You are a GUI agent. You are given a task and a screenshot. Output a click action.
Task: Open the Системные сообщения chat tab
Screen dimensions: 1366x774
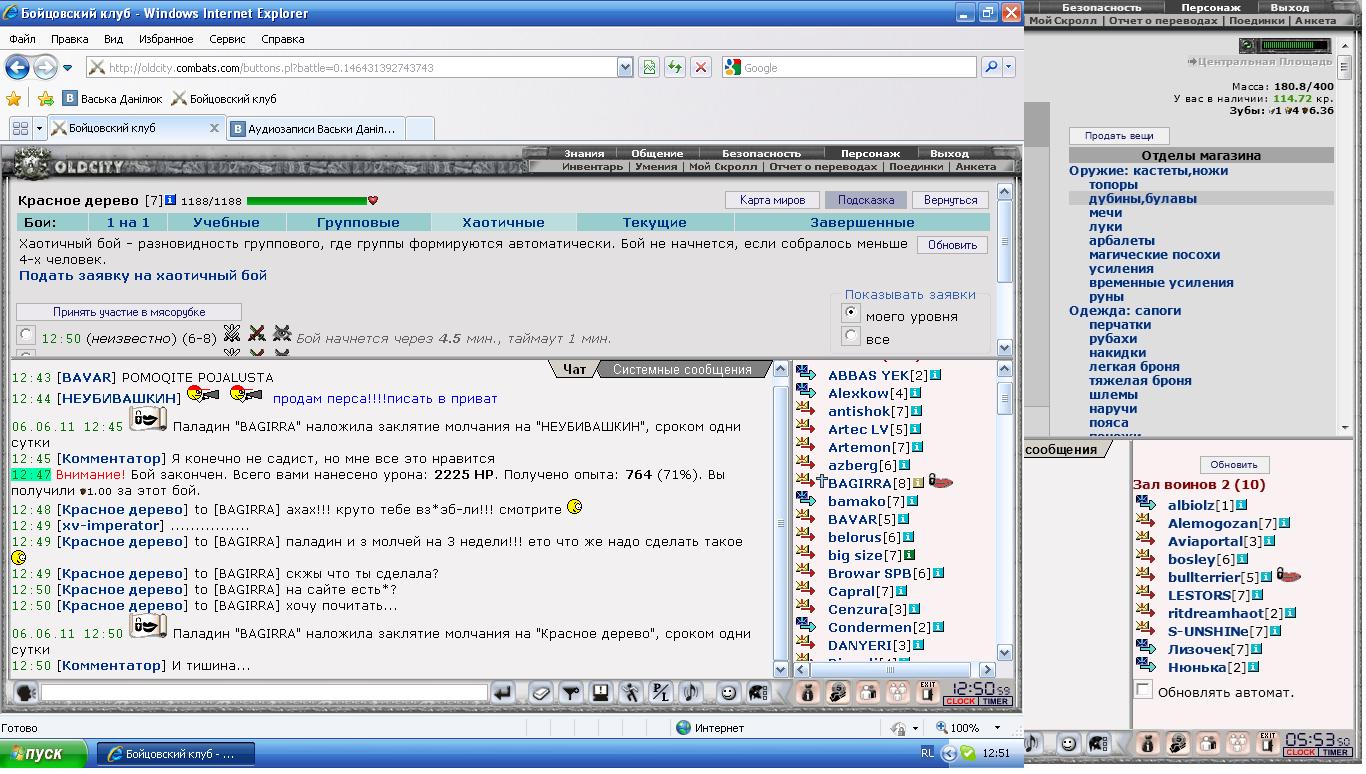click(x=682, y=369)
